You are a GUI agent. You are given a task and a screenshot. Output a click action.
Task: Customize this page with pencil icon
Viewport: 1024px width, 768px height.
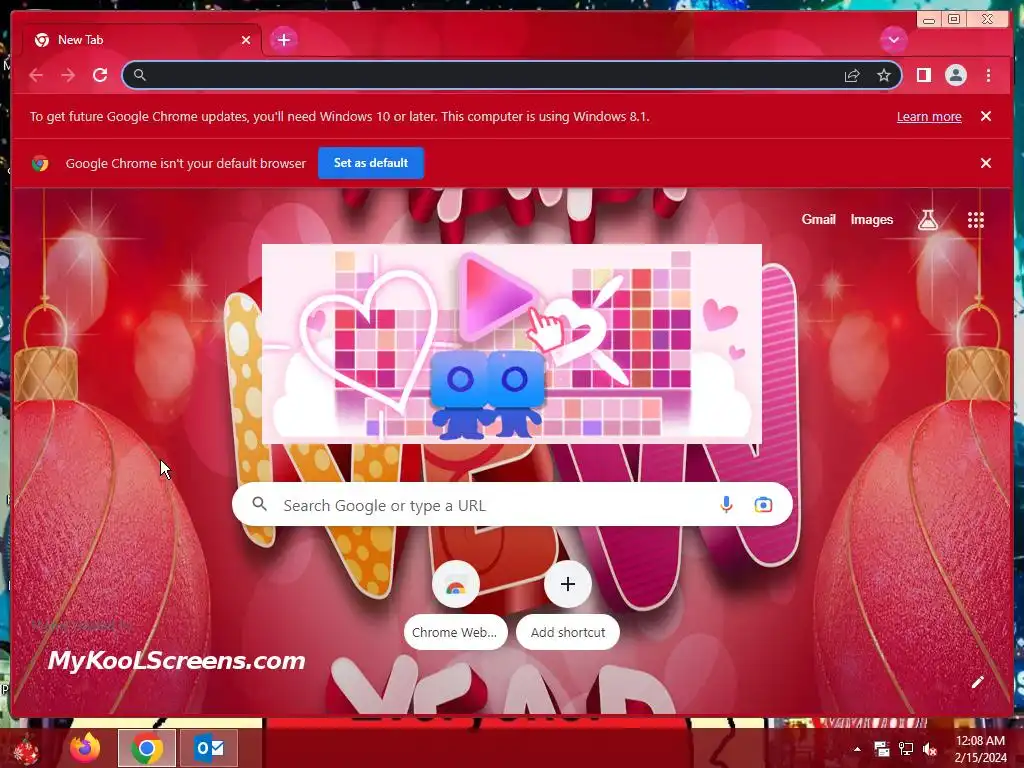click(977, 682)
